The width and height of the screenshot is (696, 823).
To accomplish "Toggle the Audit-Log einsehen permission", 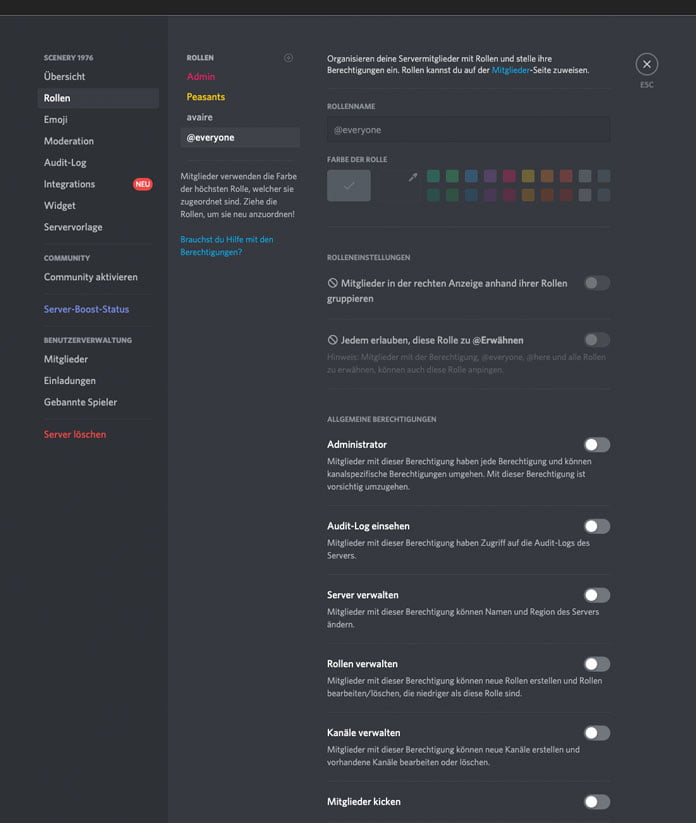I will [597, 526].
